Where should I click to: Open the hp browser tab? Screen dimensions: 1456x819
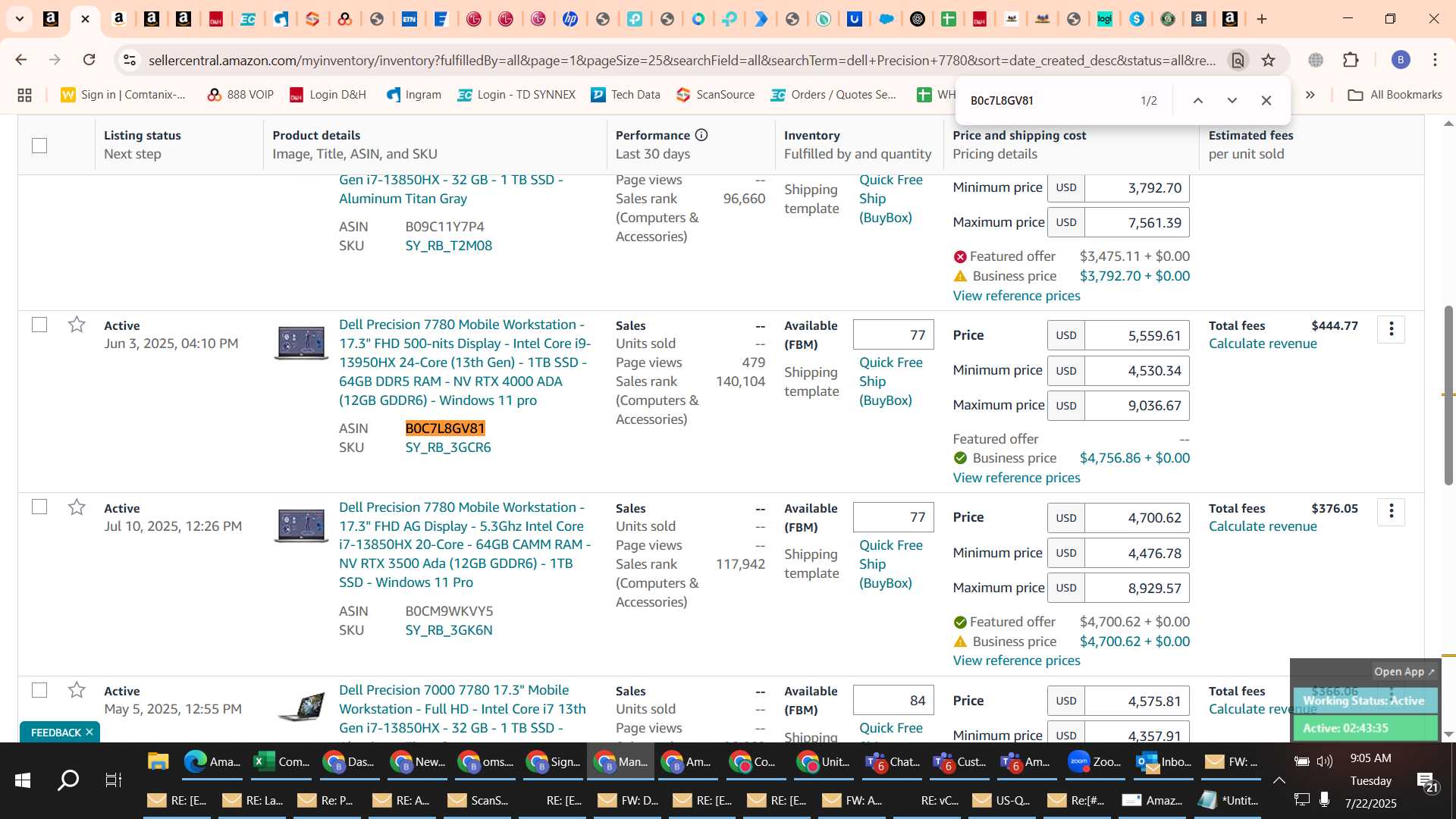coord(570,19)
